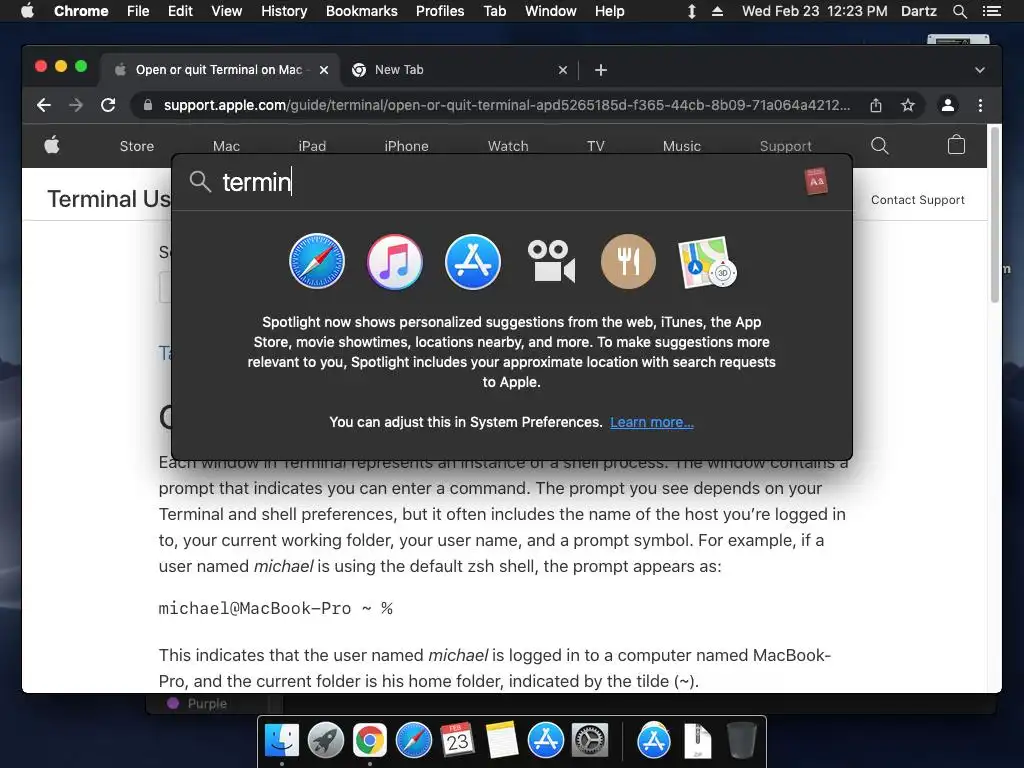1024x768 pixels.
Task: Open the History menu
Action: click(x=284, y=11)
